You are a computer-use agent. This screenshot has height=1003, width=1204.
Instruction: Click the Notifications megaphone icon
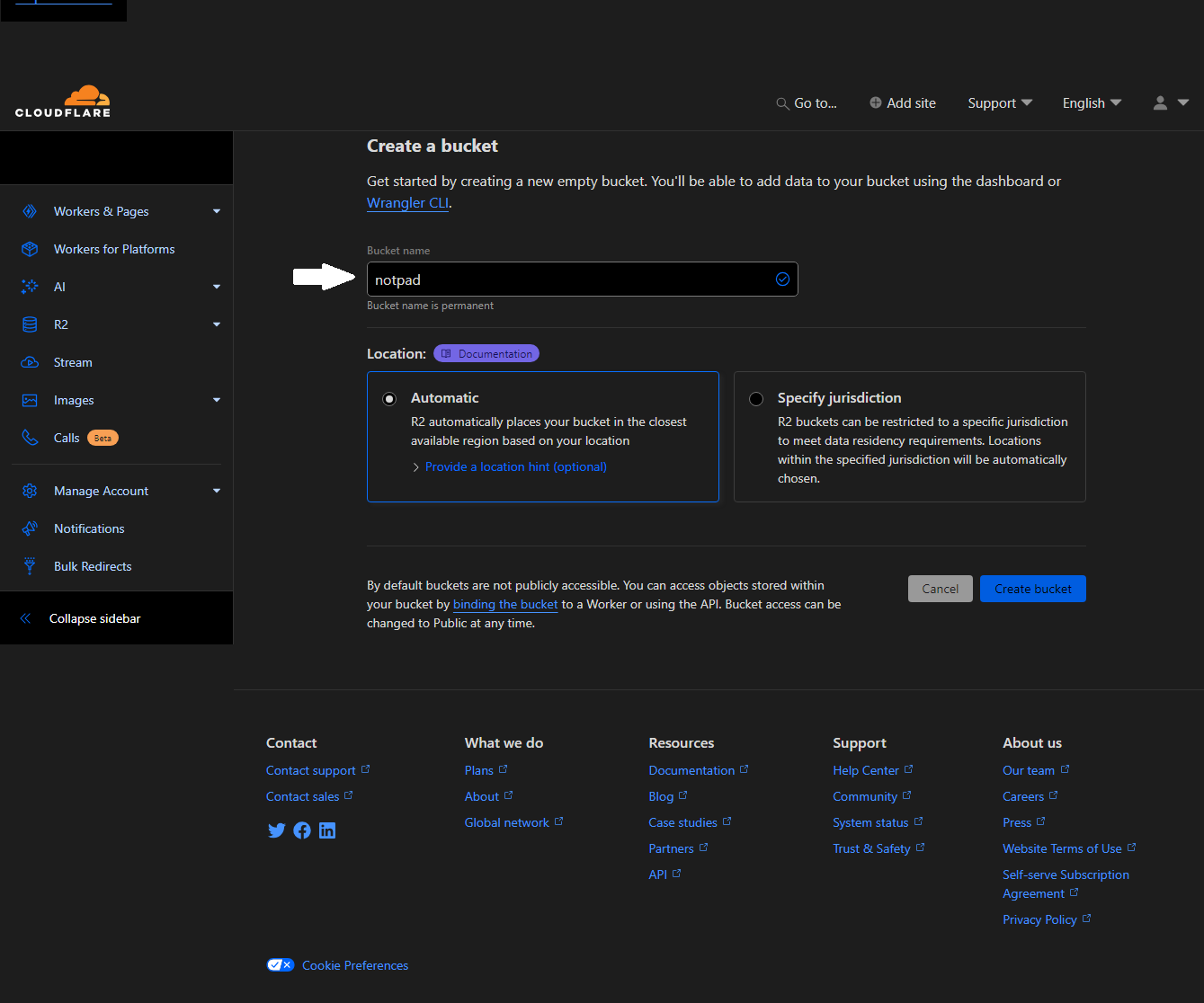coord(30,528)
